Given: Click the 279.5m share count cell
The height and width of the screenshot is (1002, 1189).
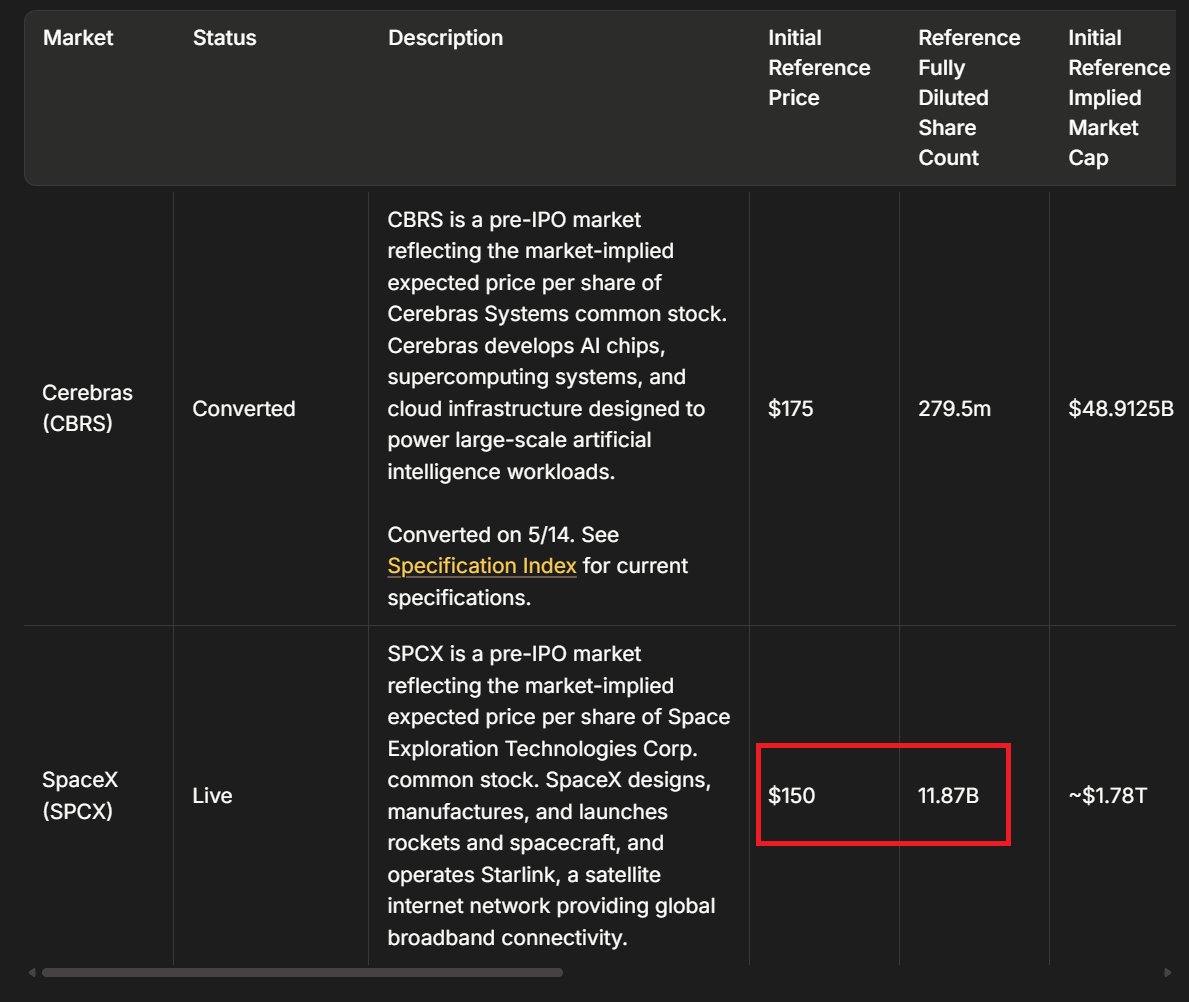Looking at the screenshot, I should point(954,409).
